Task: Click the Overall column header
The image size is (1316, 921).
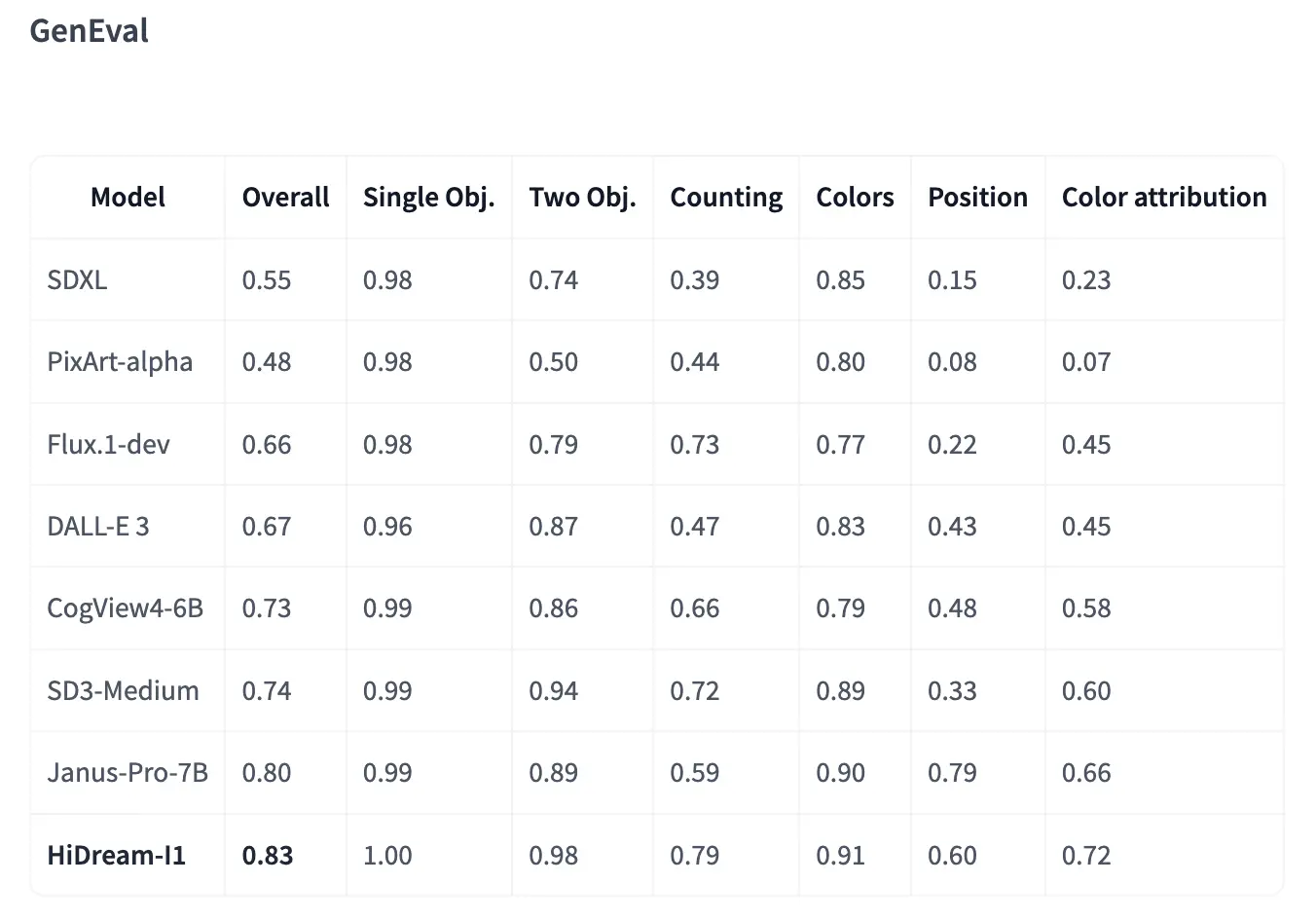Action: 285,198
